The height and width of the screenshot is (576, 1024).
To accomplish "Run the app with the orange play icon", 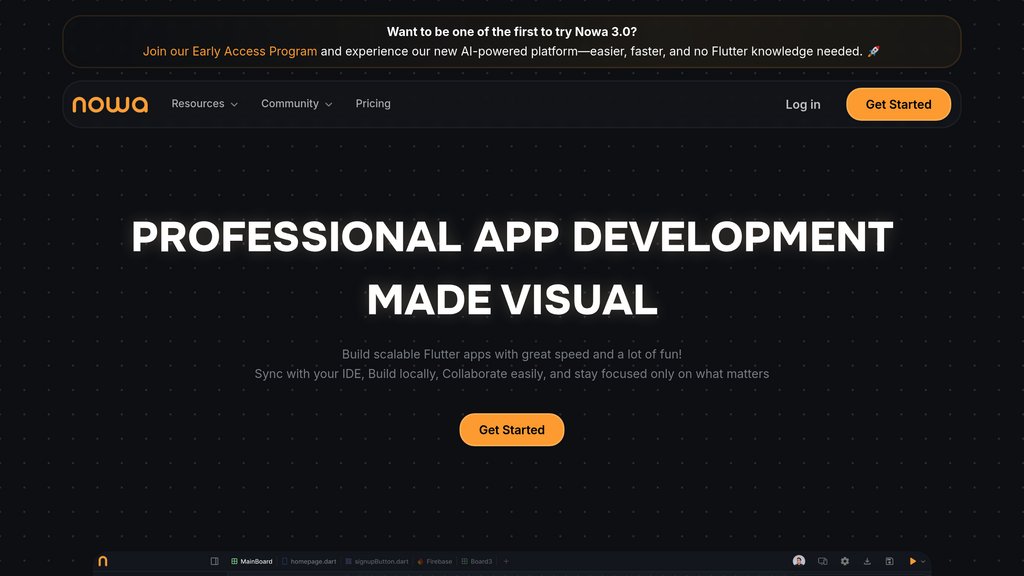I will [912, 561].
